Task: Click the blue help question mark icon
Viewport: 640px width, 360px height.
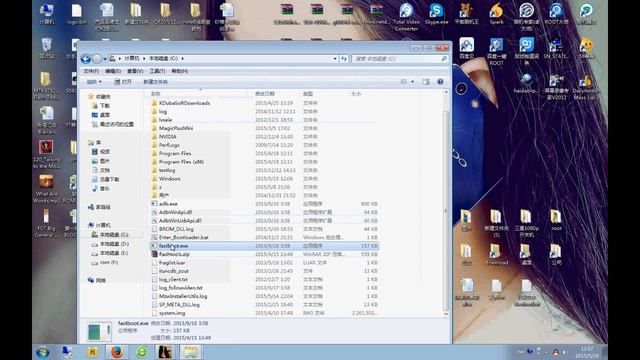Action: (x=440, y=82)
